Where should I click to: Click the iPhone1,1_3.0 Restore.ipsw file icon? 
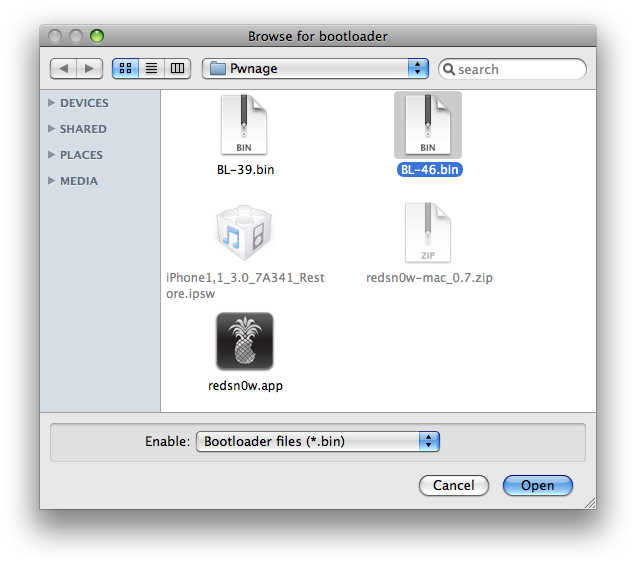(x=244, y=234)
